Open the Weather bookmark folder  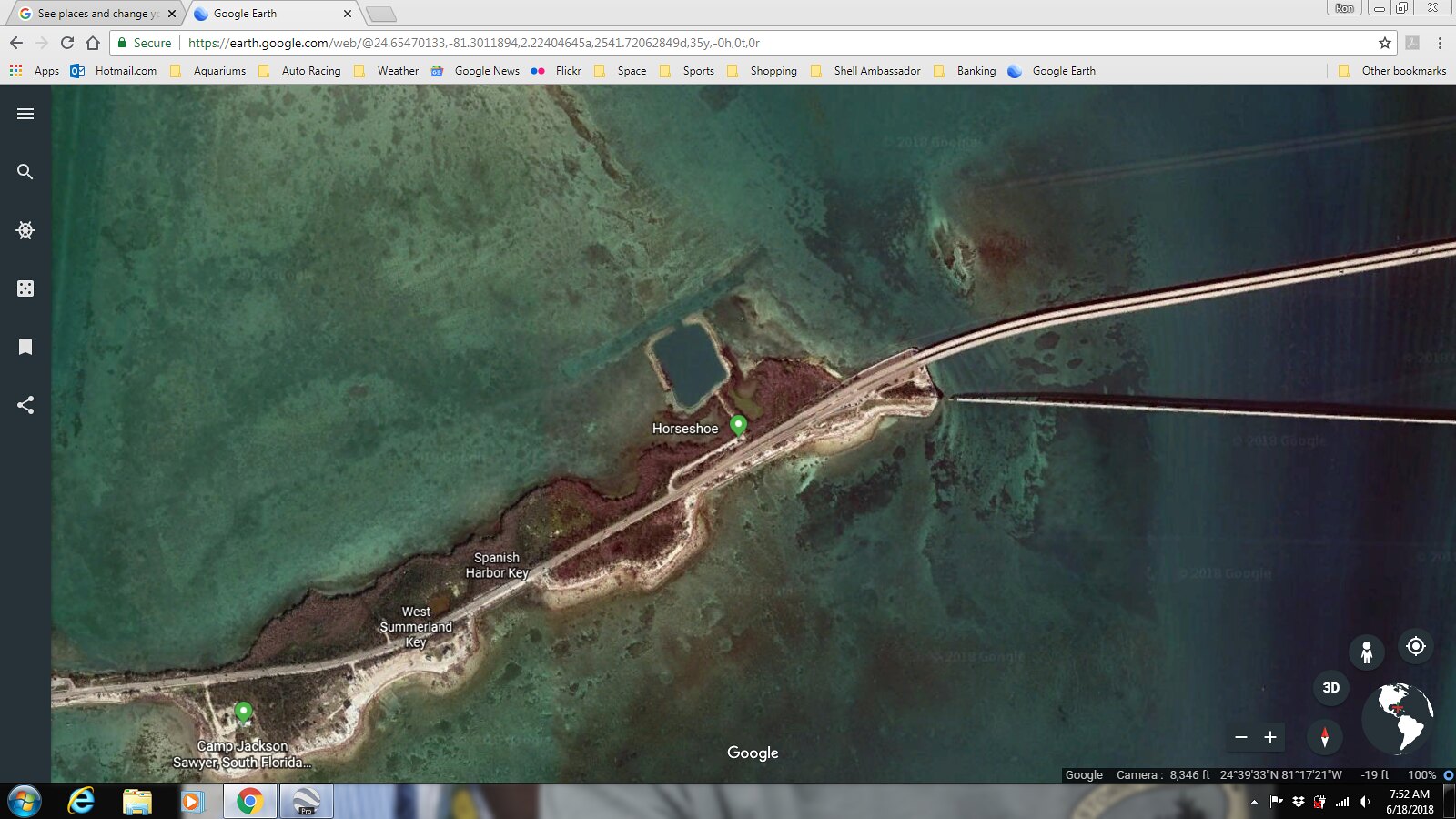coord(388,71)
